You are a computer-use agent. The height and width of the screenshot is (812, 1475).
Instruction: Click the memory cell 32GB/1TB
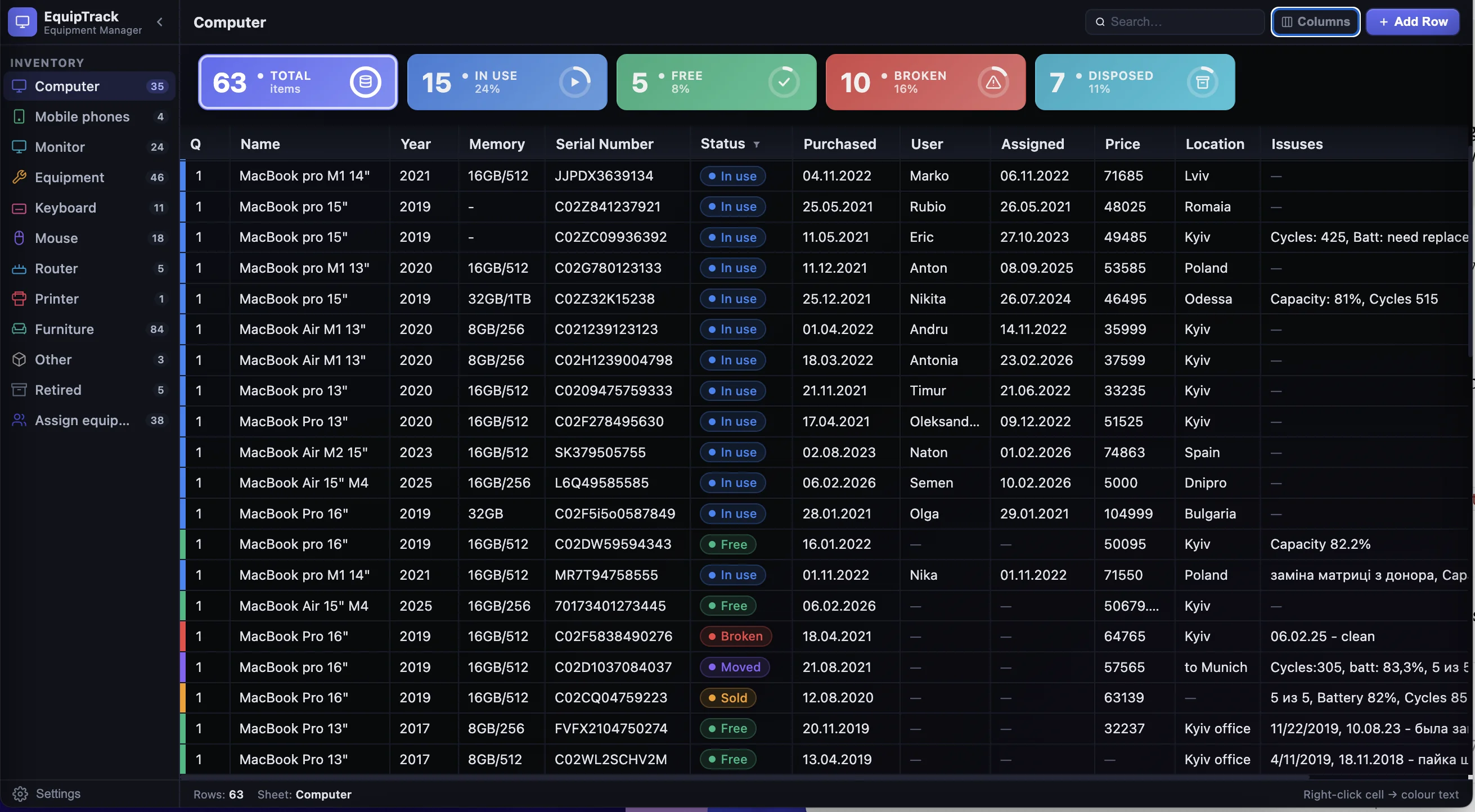click(x=499, y=299)
